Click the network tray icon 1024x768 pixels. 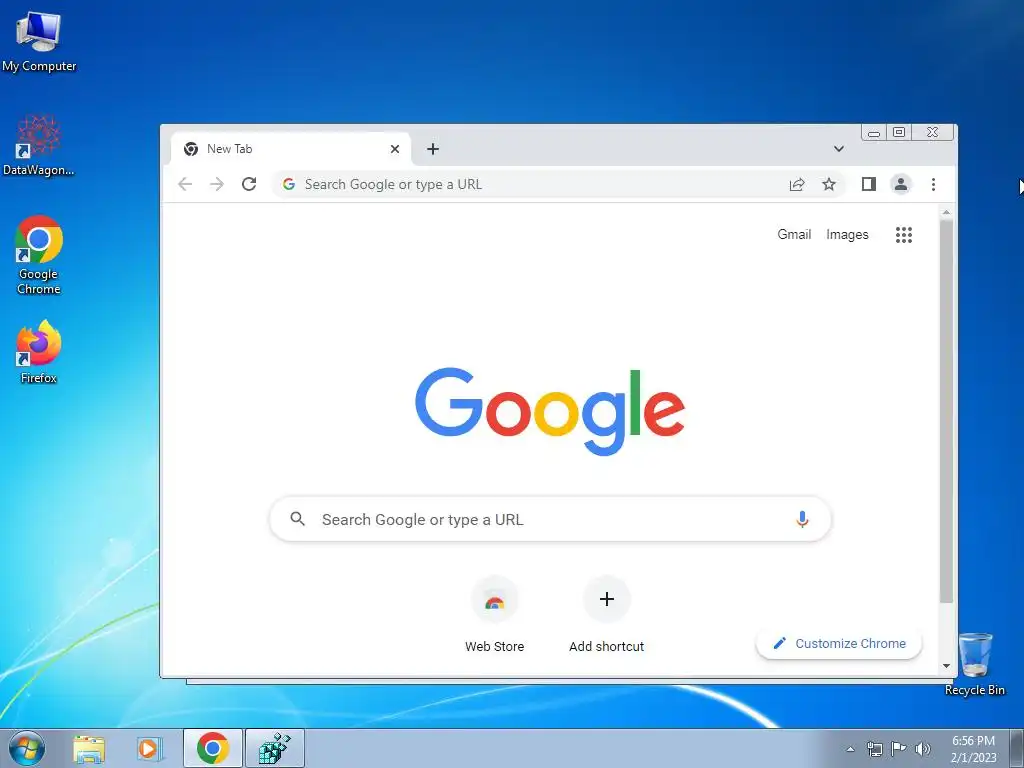pyautogui.click(x=874, y=749)
